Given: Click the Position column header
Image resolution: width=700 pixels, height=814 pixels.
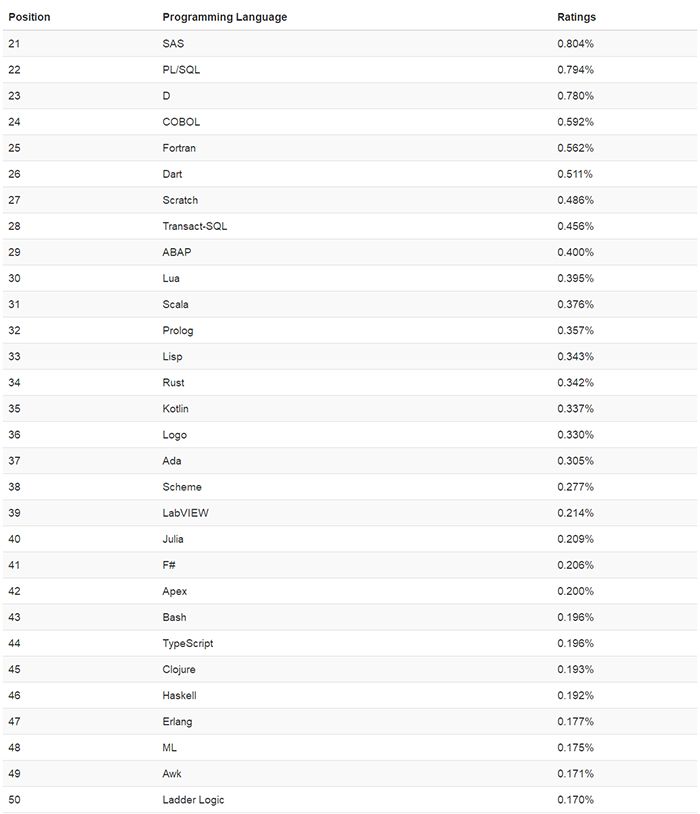Looking at the screenshot, I should (29, 17).
